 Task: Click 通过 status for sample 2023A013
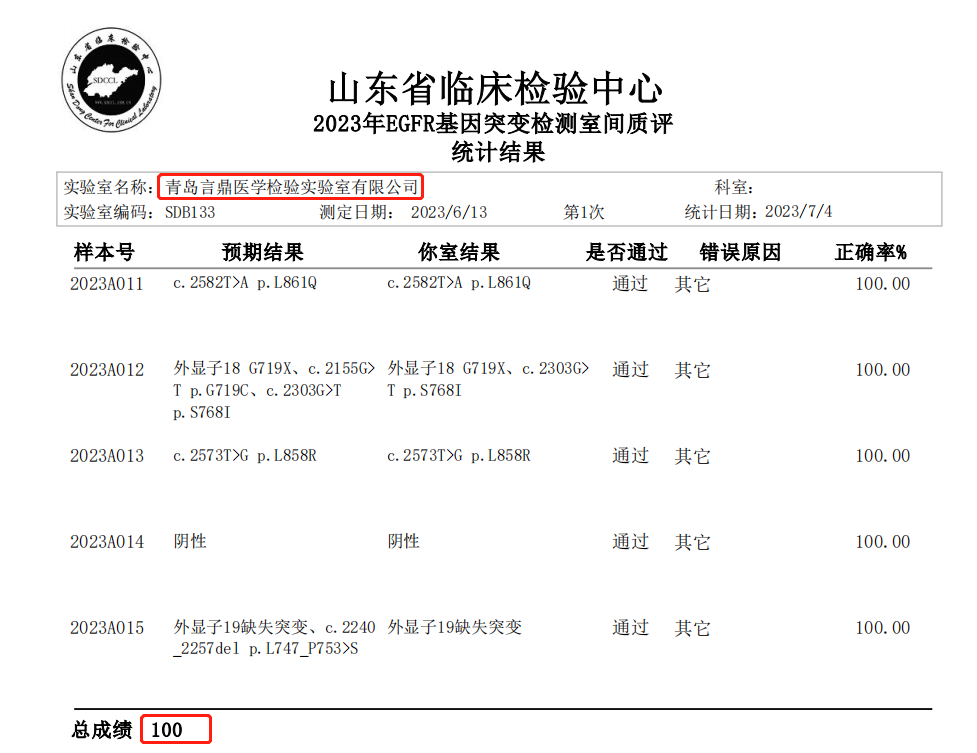[630, 456]
